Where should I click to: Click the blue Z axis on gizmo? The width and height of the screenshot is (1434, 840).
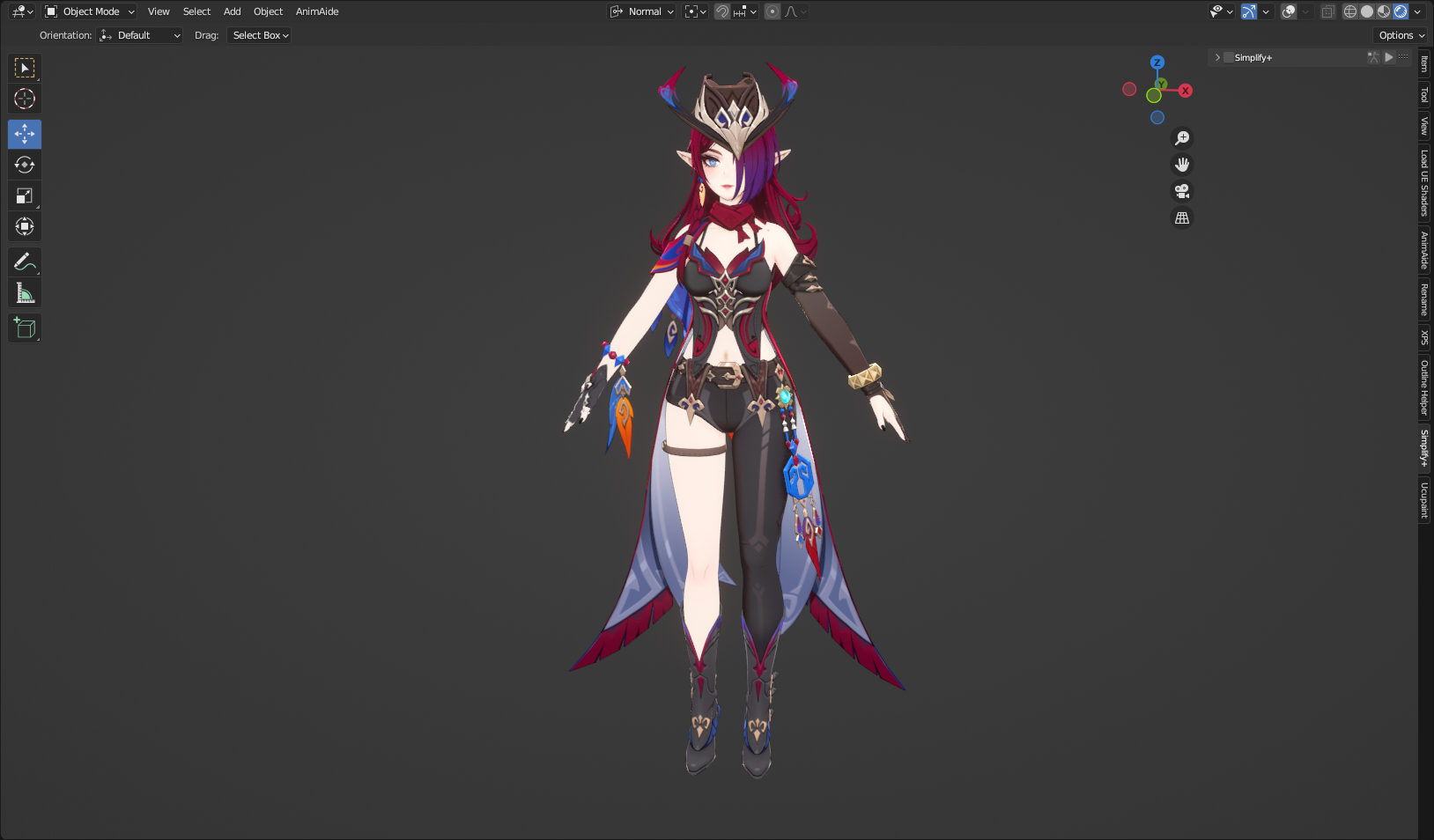[1157, 63]
